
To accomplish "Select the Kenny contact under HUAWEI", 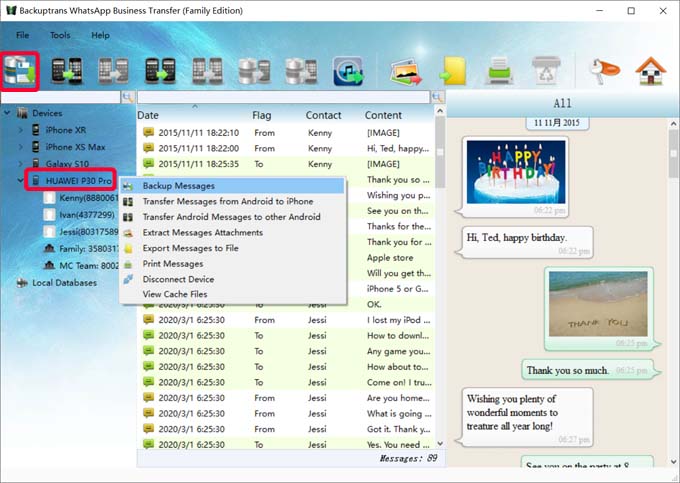I will (x=88, y=198).
